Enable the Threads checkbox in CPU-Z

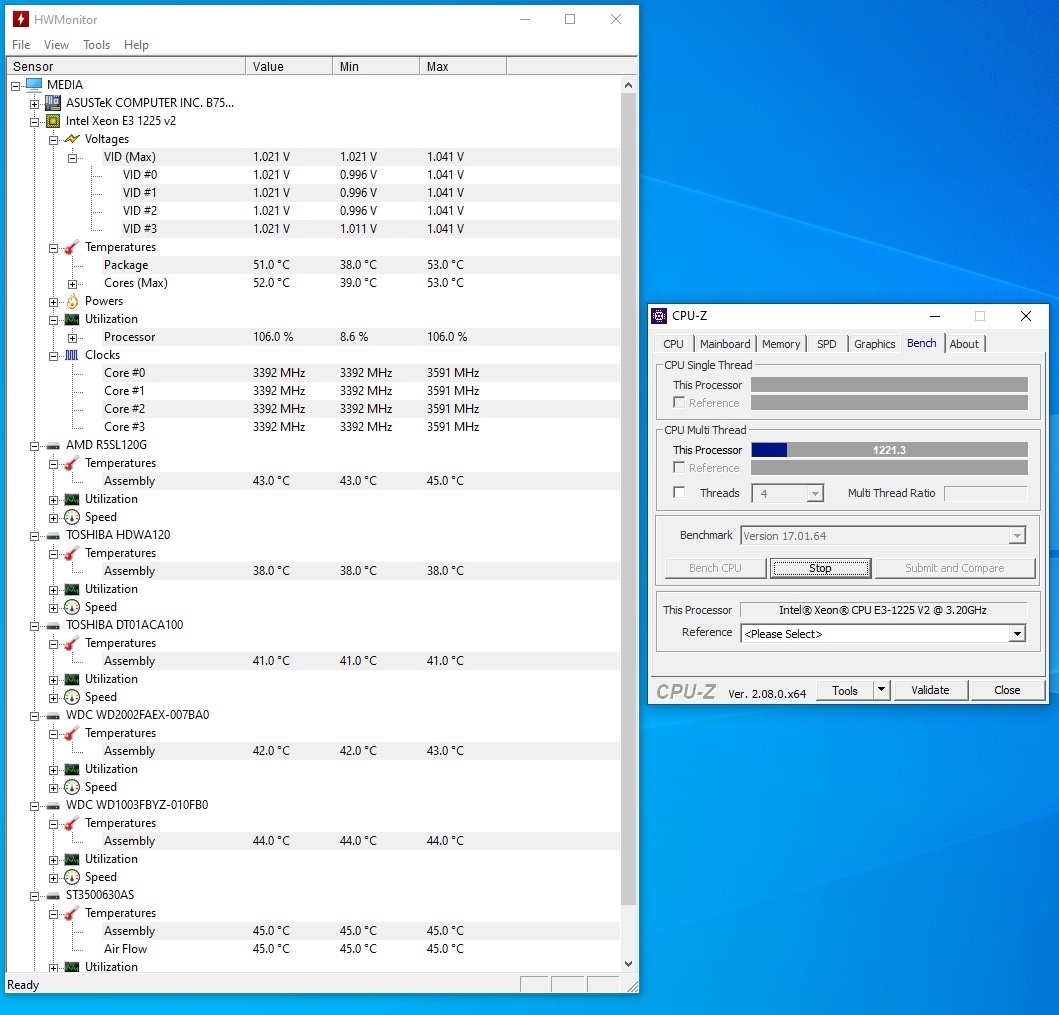(680, 493)
